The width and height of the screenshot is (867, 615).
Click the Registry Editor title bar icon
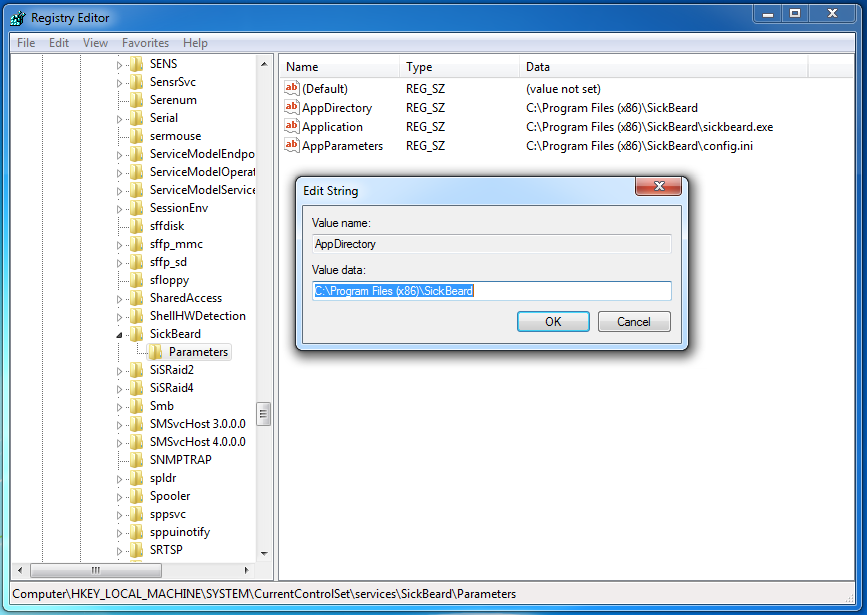pyautogui.click(x=18, y=18)
